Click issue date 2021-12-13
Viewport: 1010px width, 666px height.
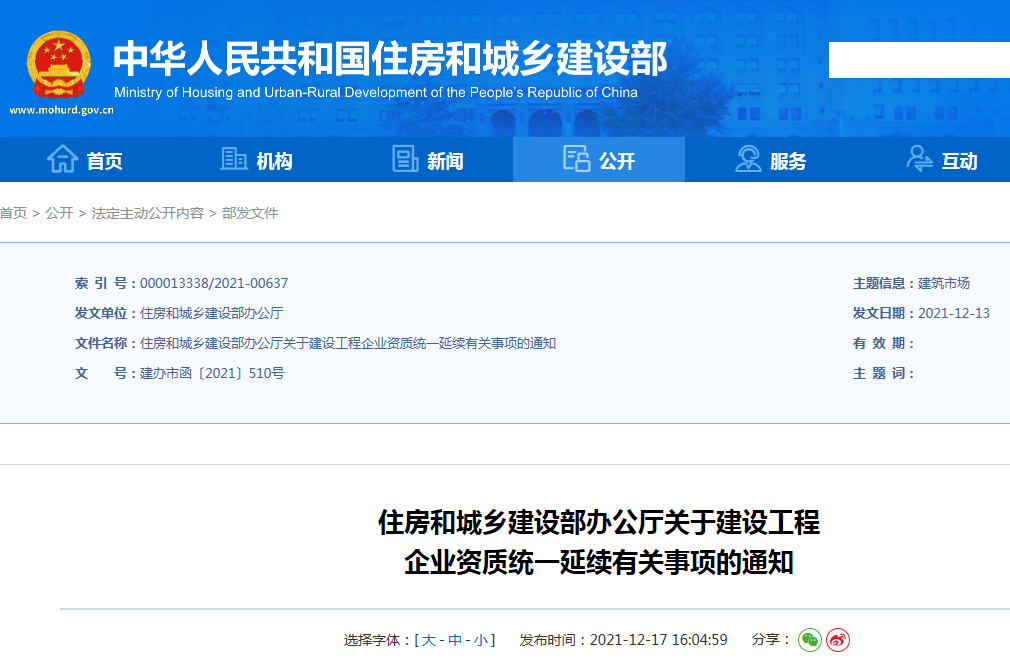click(x=954, y=314)
